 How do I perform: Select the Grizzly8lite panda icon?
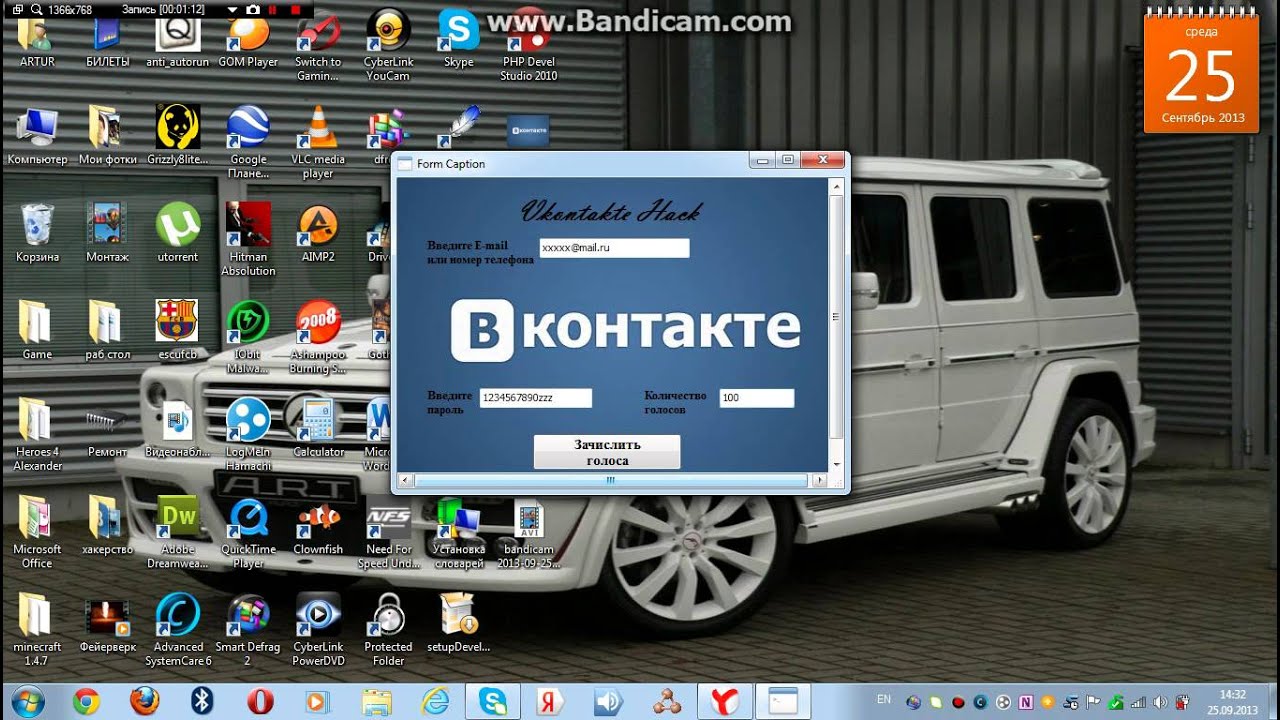(x=178, y=135)
